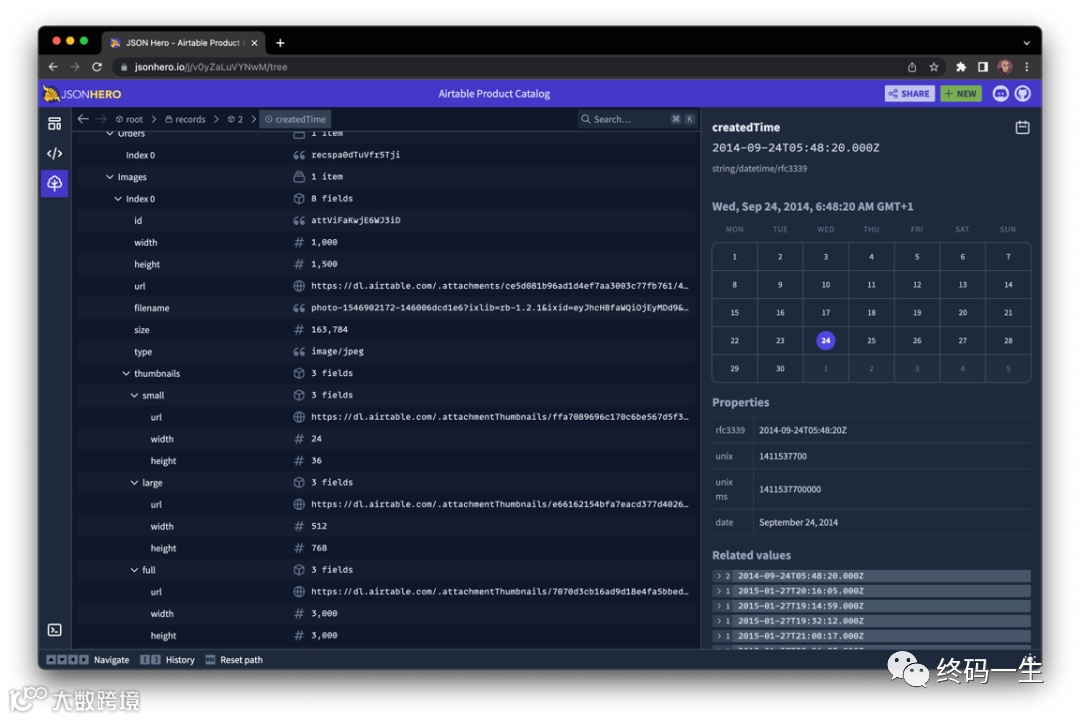Select createdTime in the breadcrumb path
1080x720 pixels.
(295, 119)
